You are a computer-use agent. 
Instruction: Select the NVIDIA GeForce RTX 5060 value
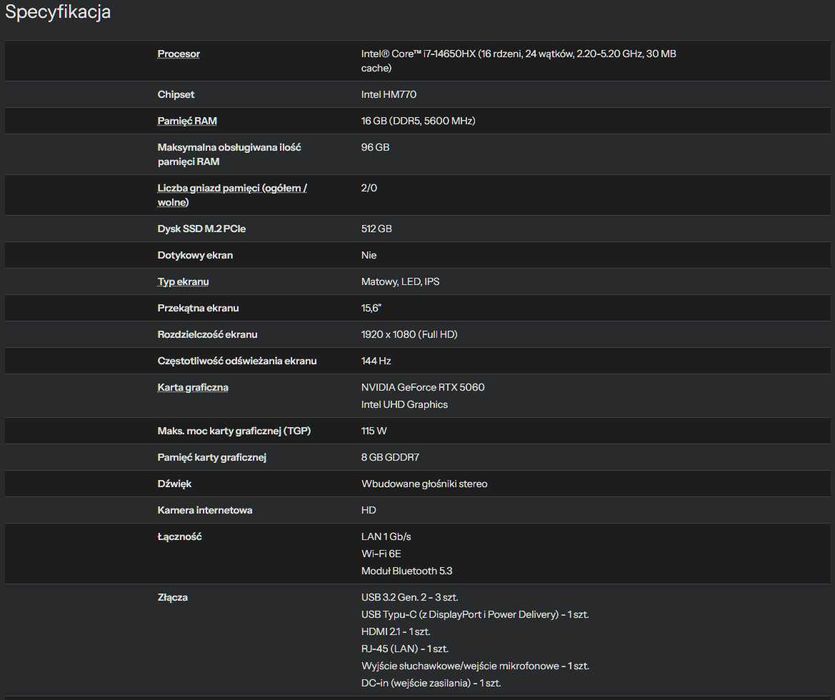[423, 387]
